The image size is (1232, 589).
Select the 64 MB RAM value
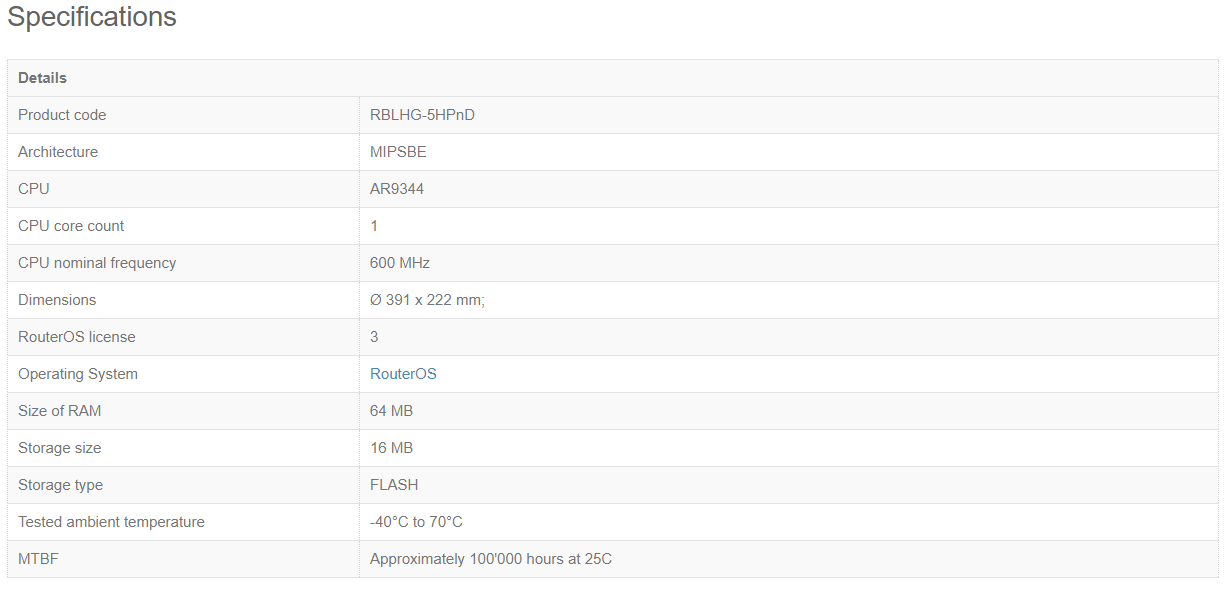point(391,411)
